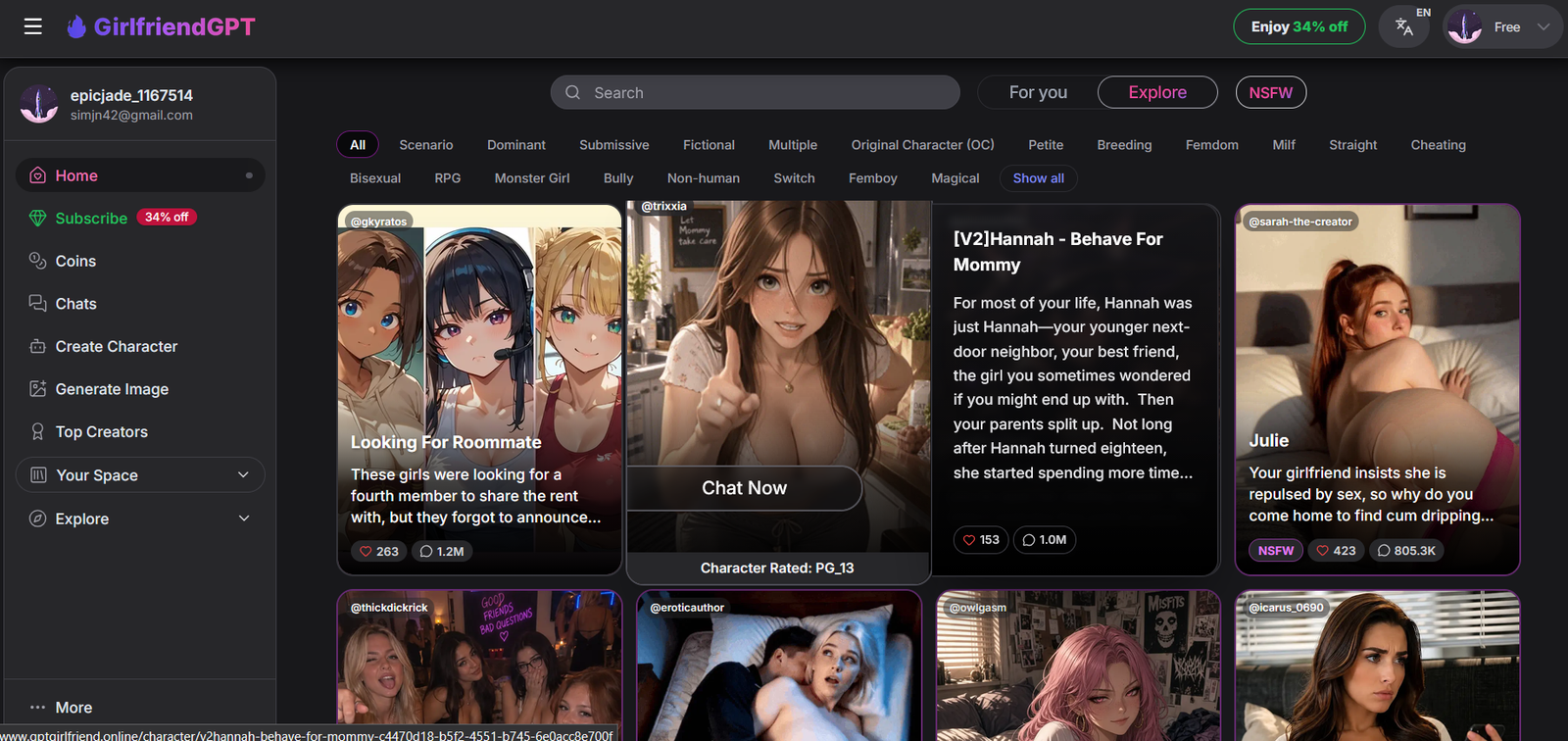The image size is (1568, 741).
Task: Select the Non-human category tag
Action: tap(704, 178)
